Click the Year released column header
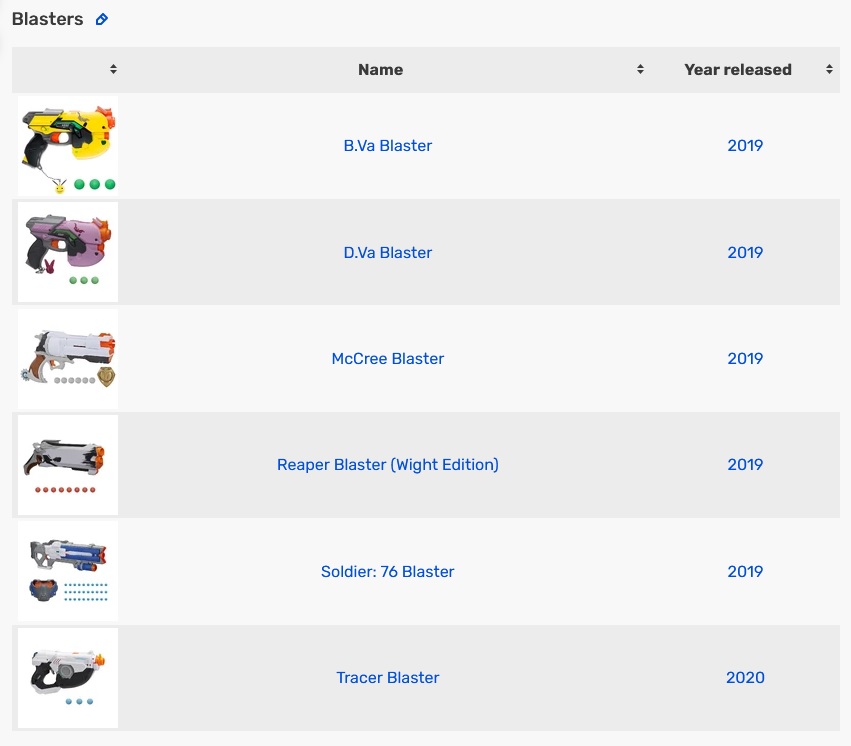This screenshot has height=746, width=851. (x=738, y=69)
